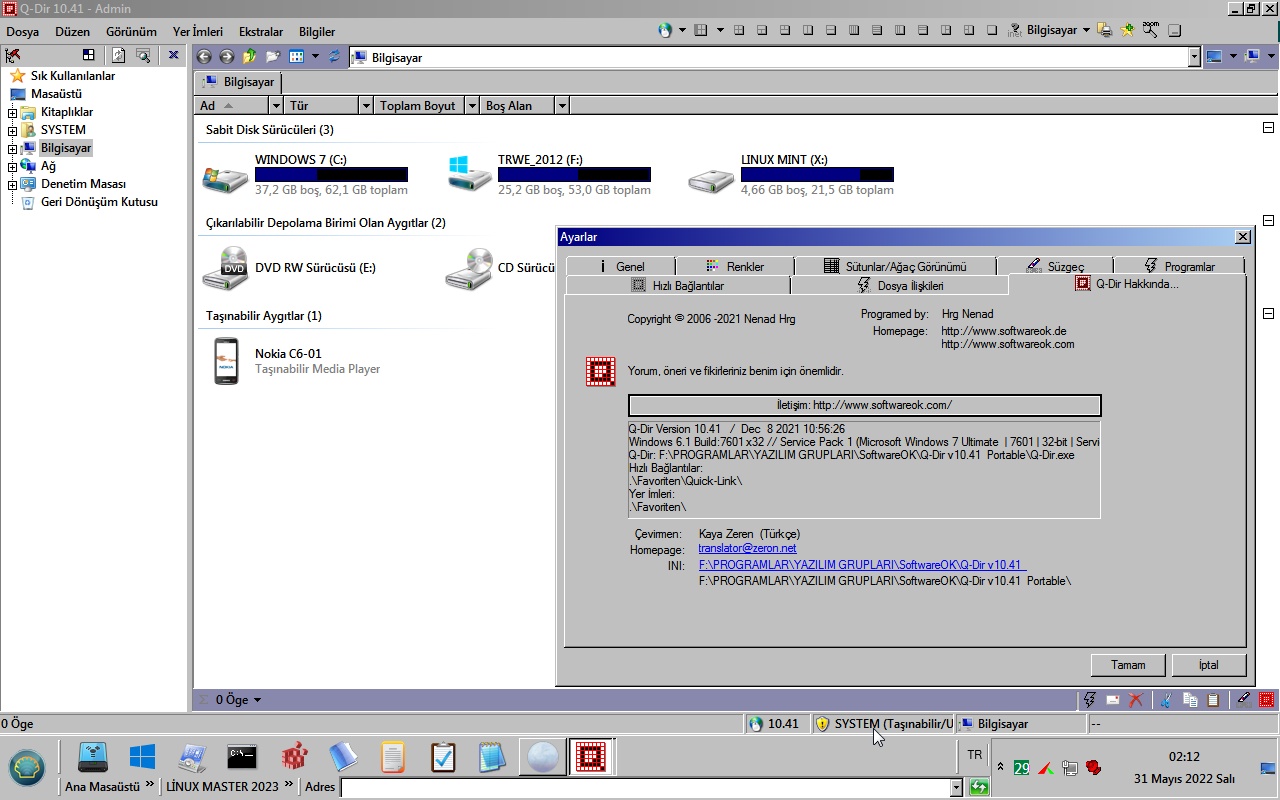Open the translator@zeron.net link

(747, 548)
